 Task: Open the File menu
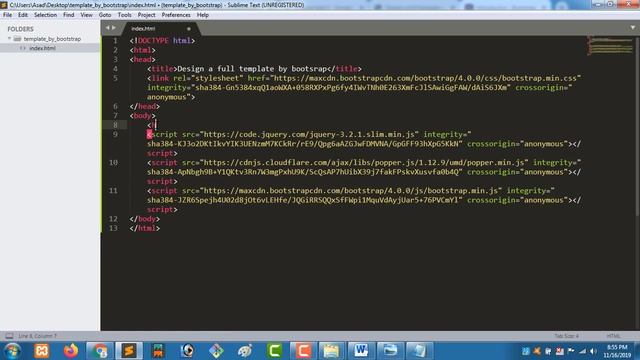click(x=7, y=15)
